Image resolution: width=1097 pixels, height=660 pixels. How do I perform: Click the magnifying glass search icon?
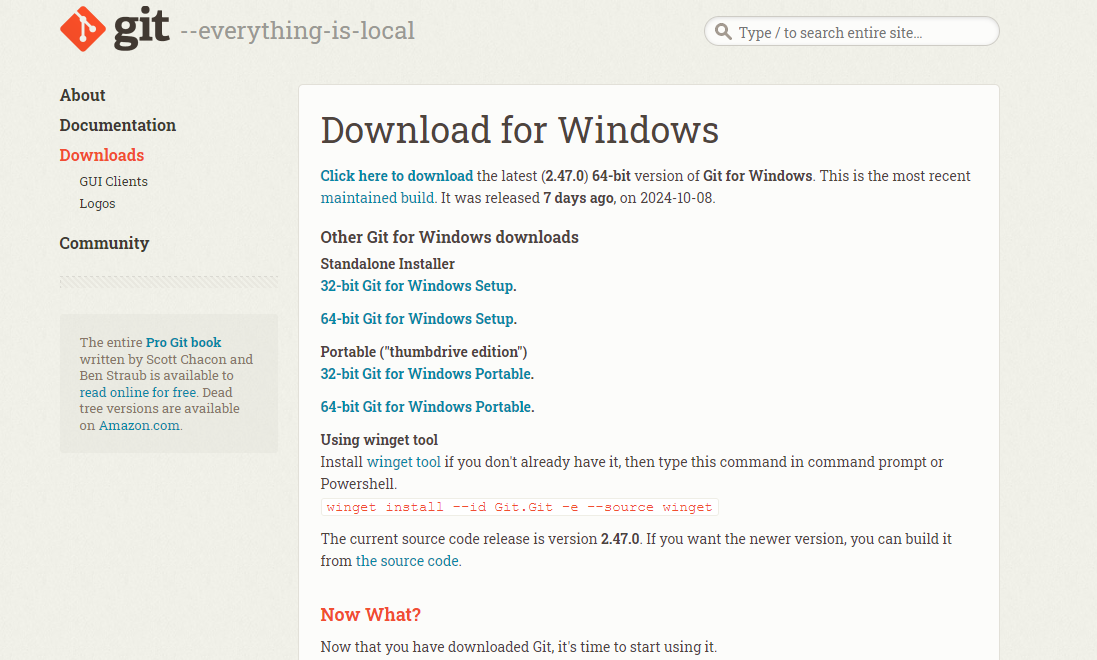coord(723,32)
